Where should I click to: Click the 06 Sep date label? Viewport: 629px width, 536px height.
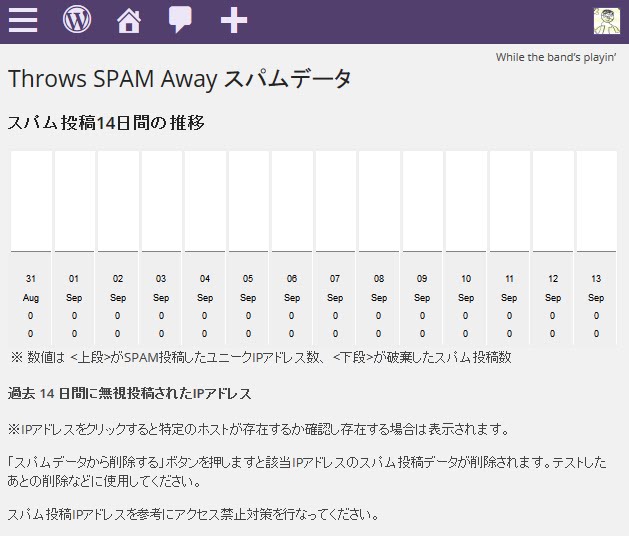292,288
